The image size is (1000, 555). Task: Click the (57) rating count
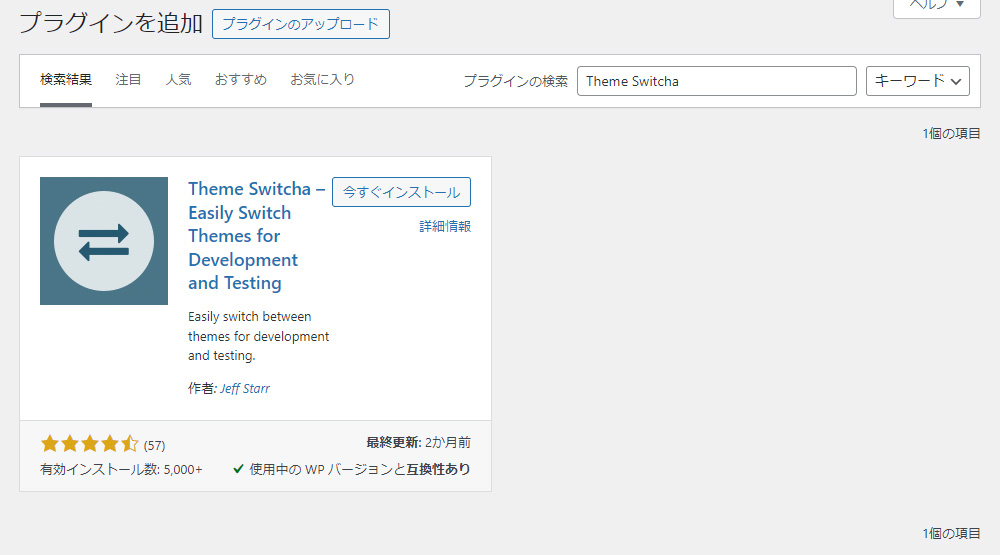(x=154, y=445)
